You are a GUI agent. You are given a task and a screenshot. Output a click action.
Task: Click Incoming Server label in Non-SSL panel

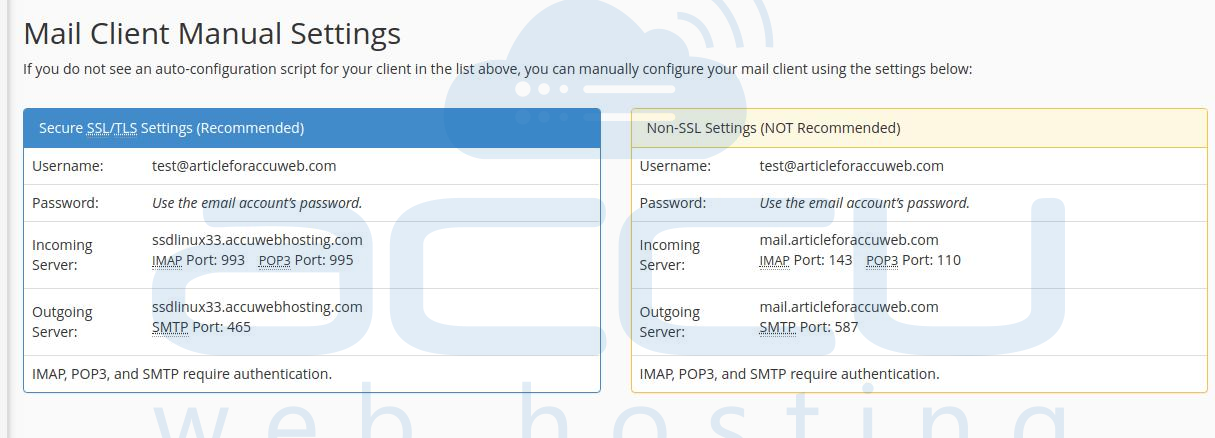[670, 255]
